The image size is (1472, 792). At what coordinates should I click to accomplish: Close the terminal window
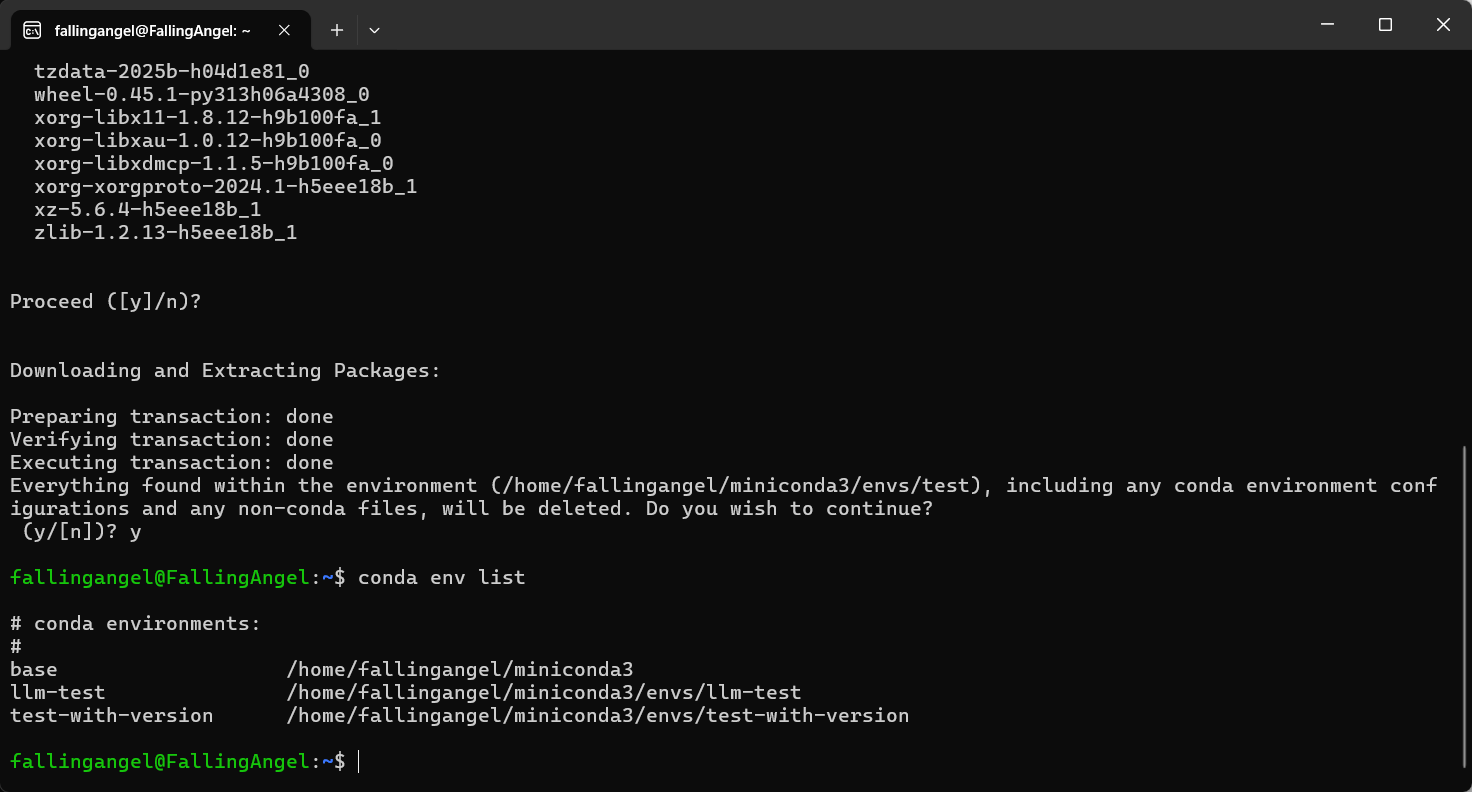1443,25
